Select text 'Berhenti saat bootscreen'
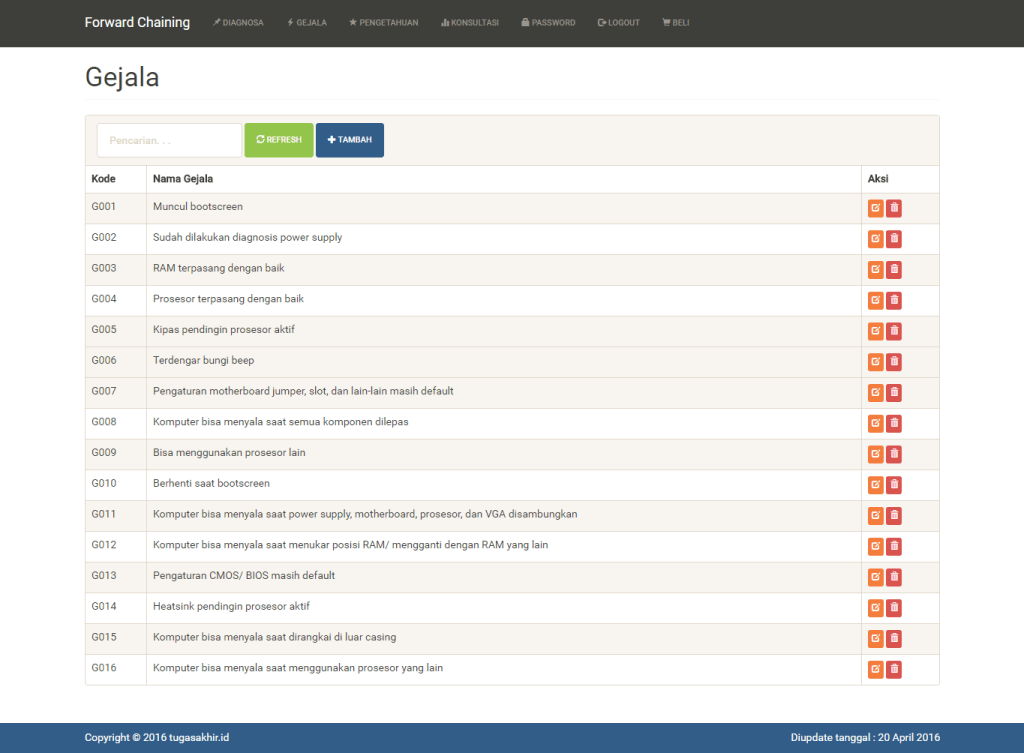The width and height of the screenshot is (1024, 753). click(x=211, y=483)
